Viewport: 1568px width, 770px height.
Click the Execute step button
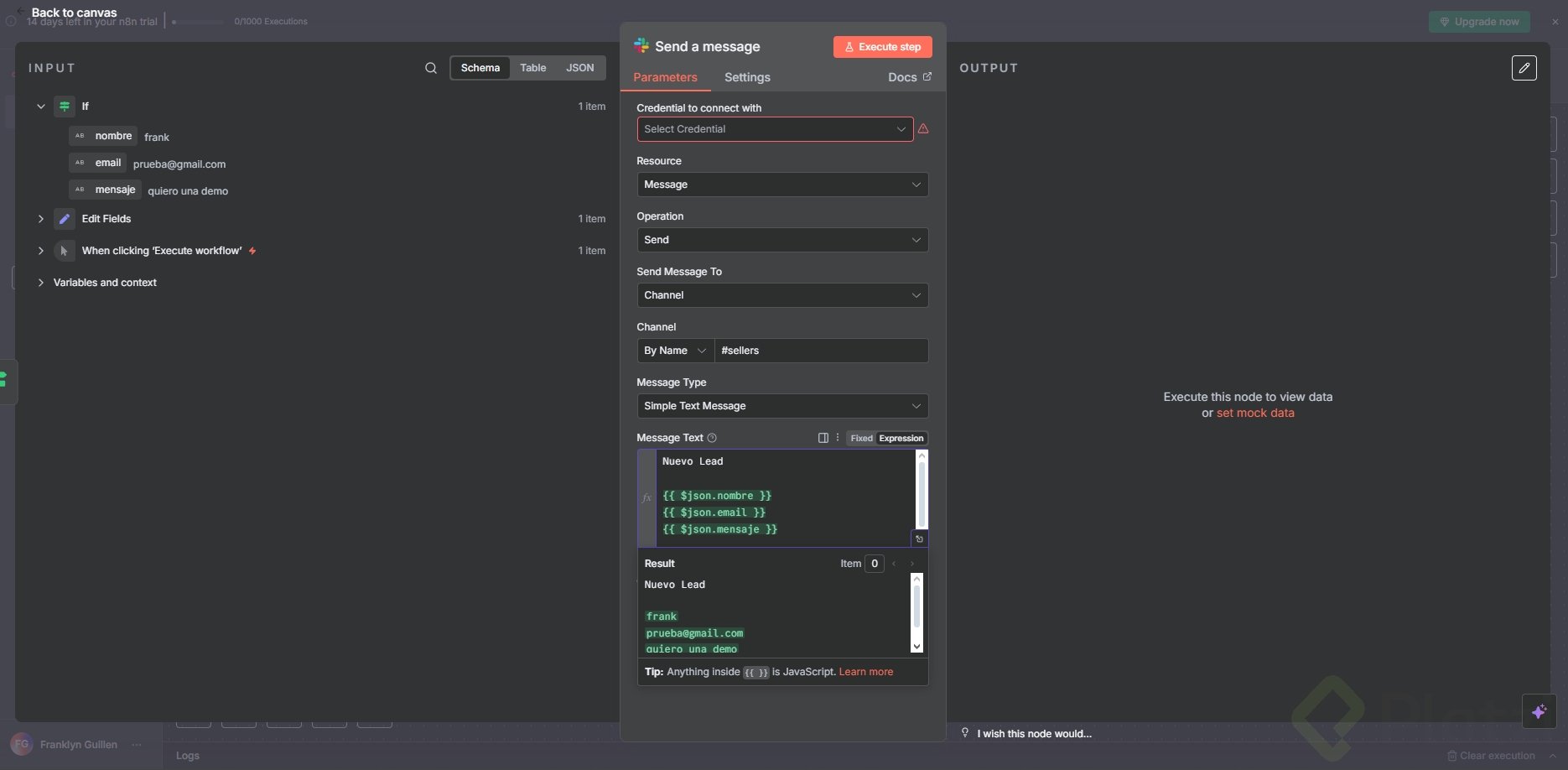coord(883,47)
